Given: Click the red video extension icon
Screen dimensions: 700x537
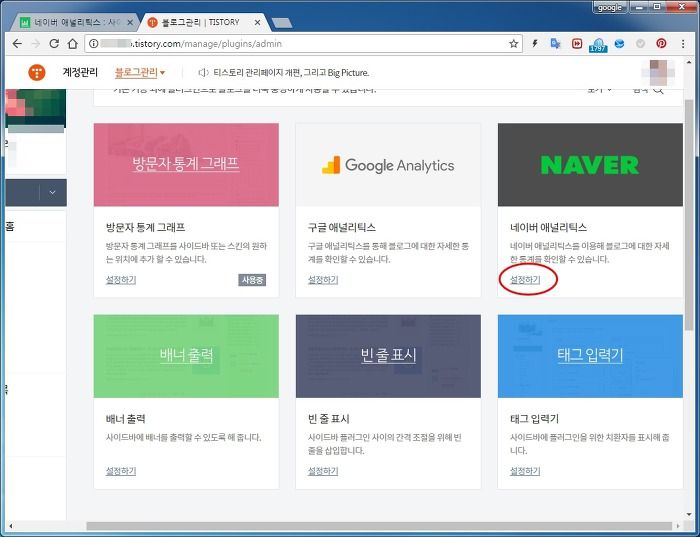Looking at the screenshot, I should [577, 44].
